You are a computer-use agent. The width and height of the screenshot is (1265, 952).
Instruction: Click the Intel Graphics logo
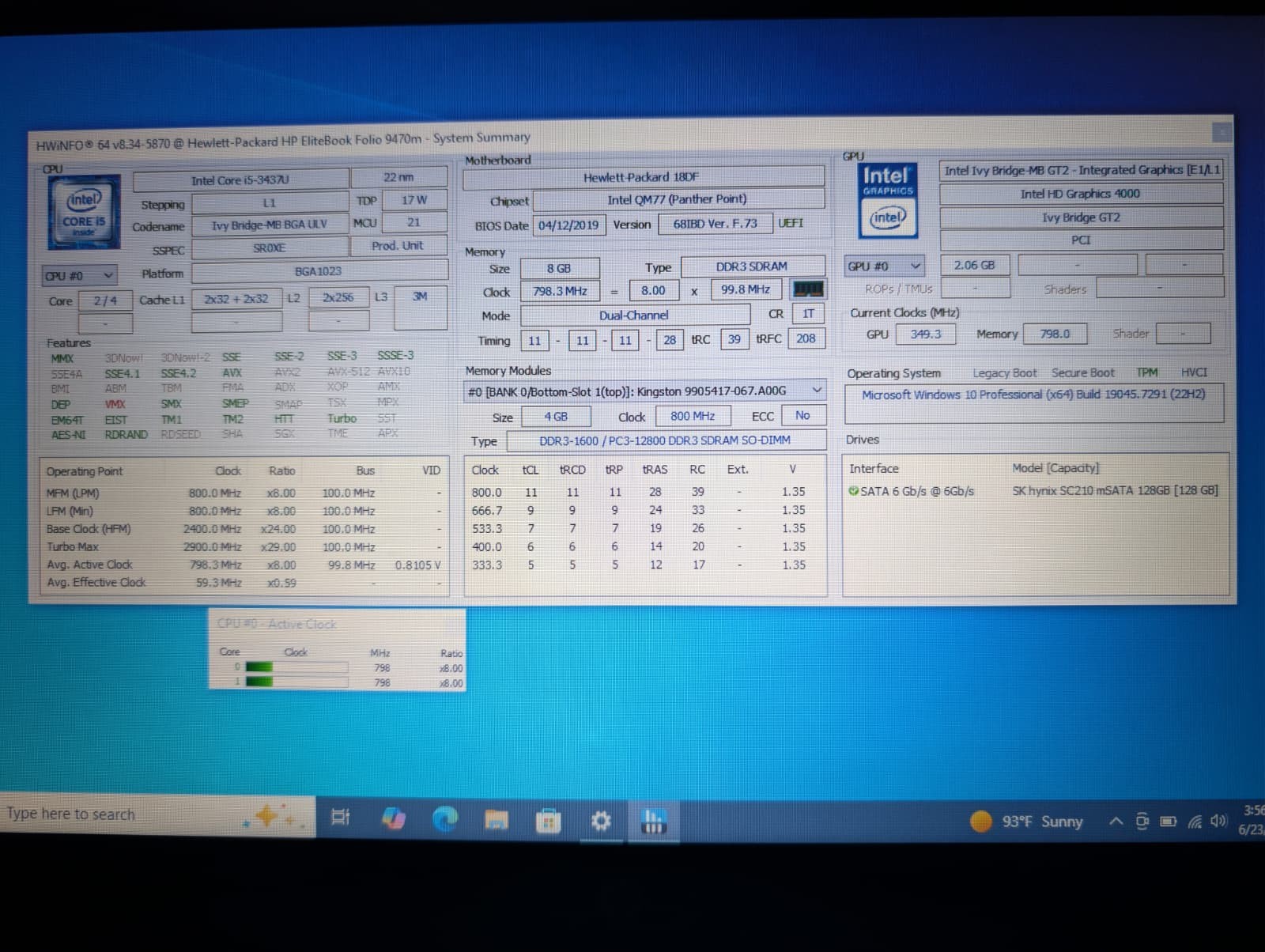click(888, 201)
